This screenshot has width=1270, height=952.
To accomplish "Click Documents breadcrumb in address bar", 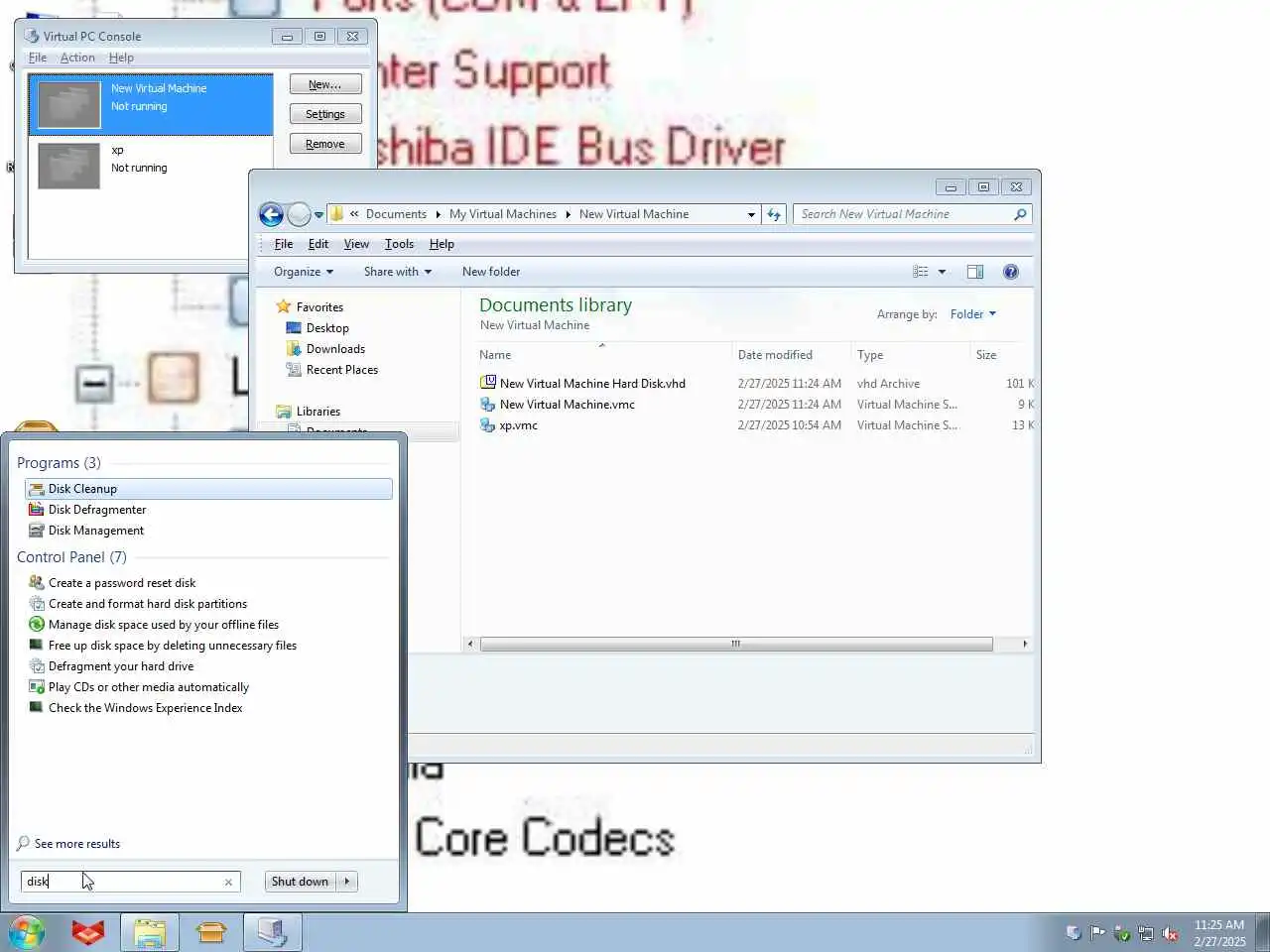I will tap(396, 214).
